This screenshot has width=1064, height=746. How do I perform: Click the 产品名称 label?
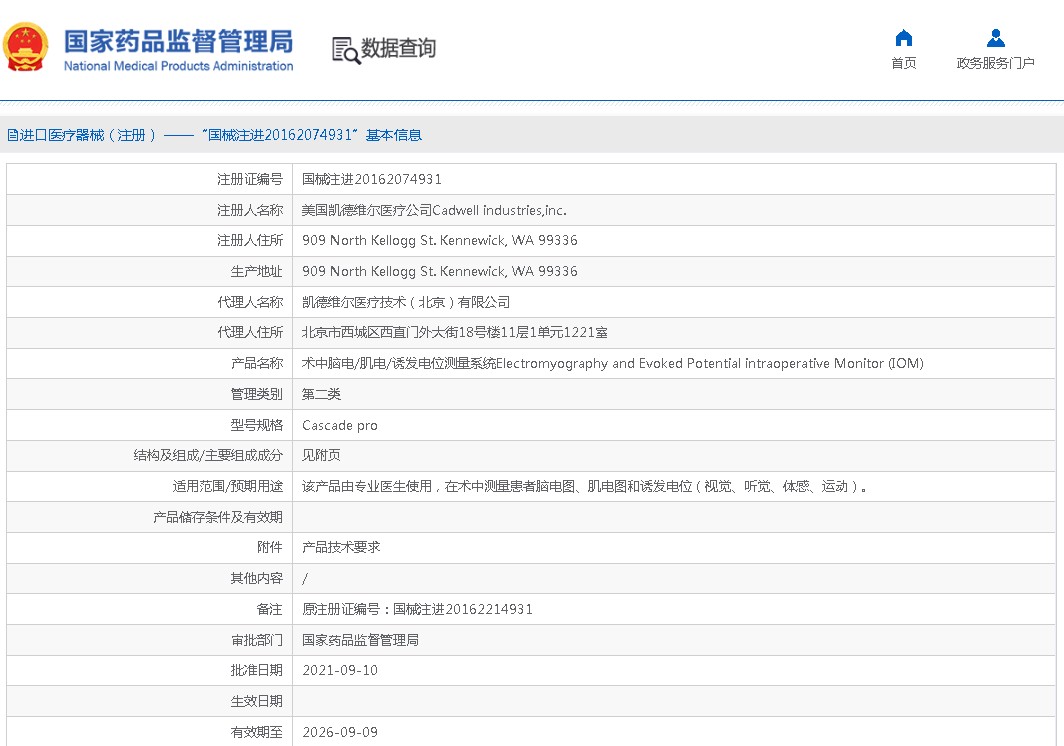[x=256, y=363]
